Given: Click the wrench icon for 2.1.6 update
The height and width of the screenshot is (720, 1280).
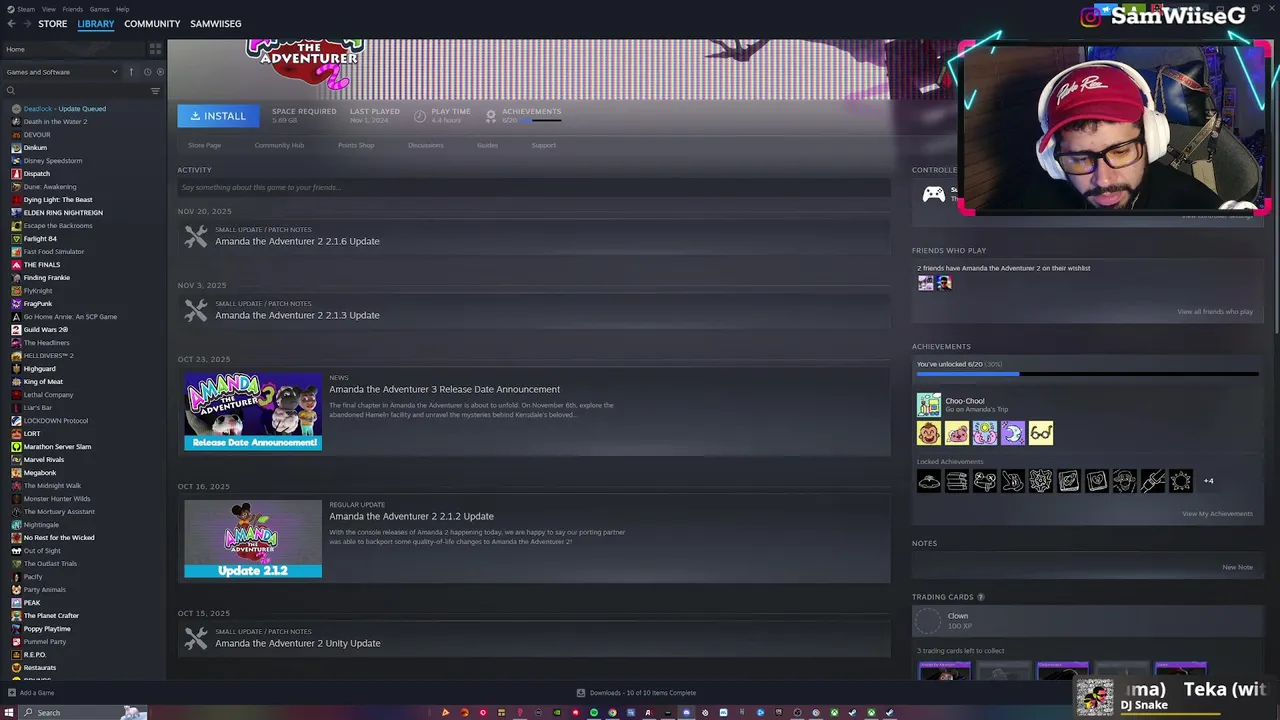Looking at the screenshot, I should tap(196, 236).
